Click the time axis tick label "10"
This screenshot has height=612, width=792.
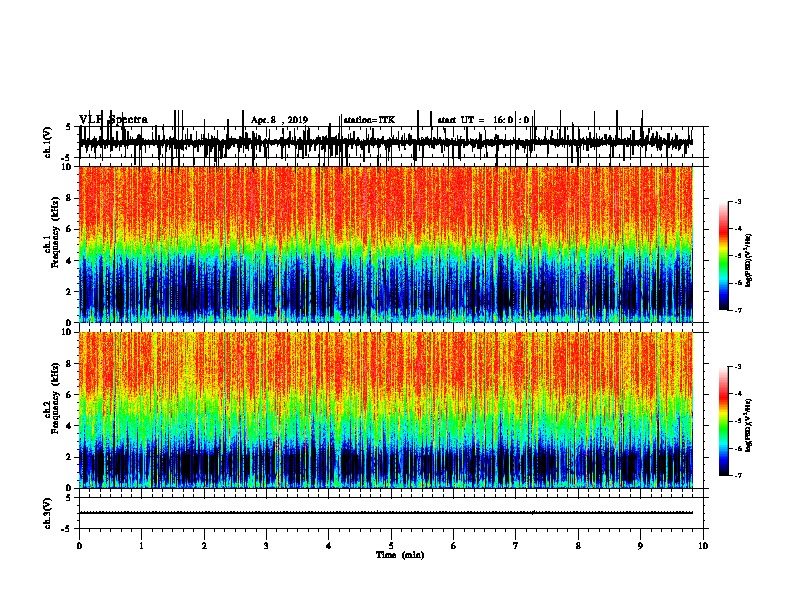(703, 546)
